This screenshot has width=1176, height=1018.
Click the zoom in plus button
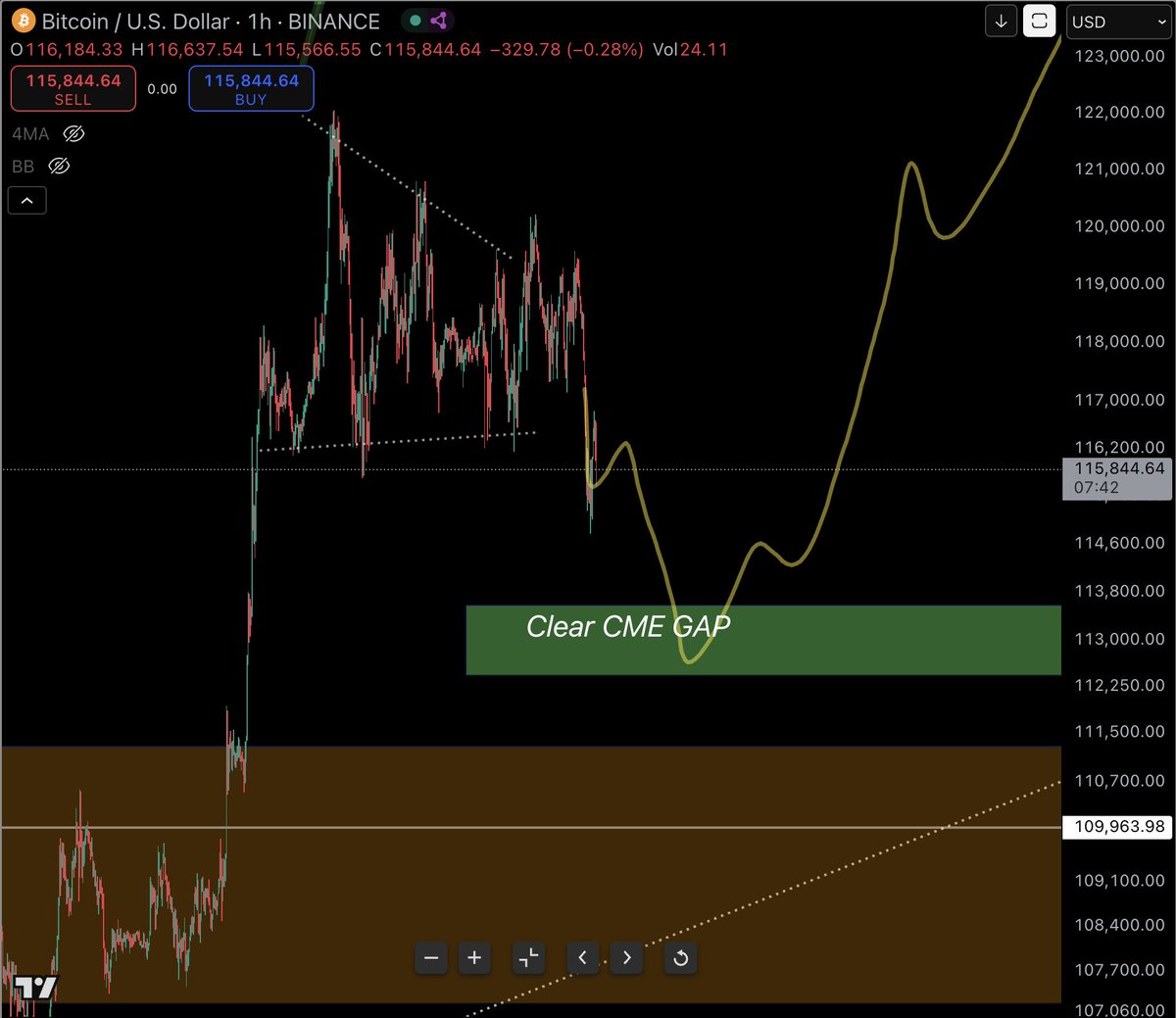[474, 958]
